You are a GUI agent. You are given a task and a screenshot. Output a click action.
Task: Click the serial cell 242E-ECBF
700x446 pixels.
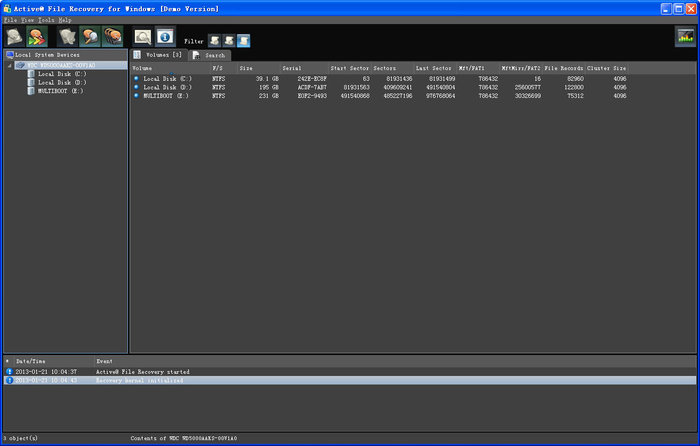click(312, 79)
